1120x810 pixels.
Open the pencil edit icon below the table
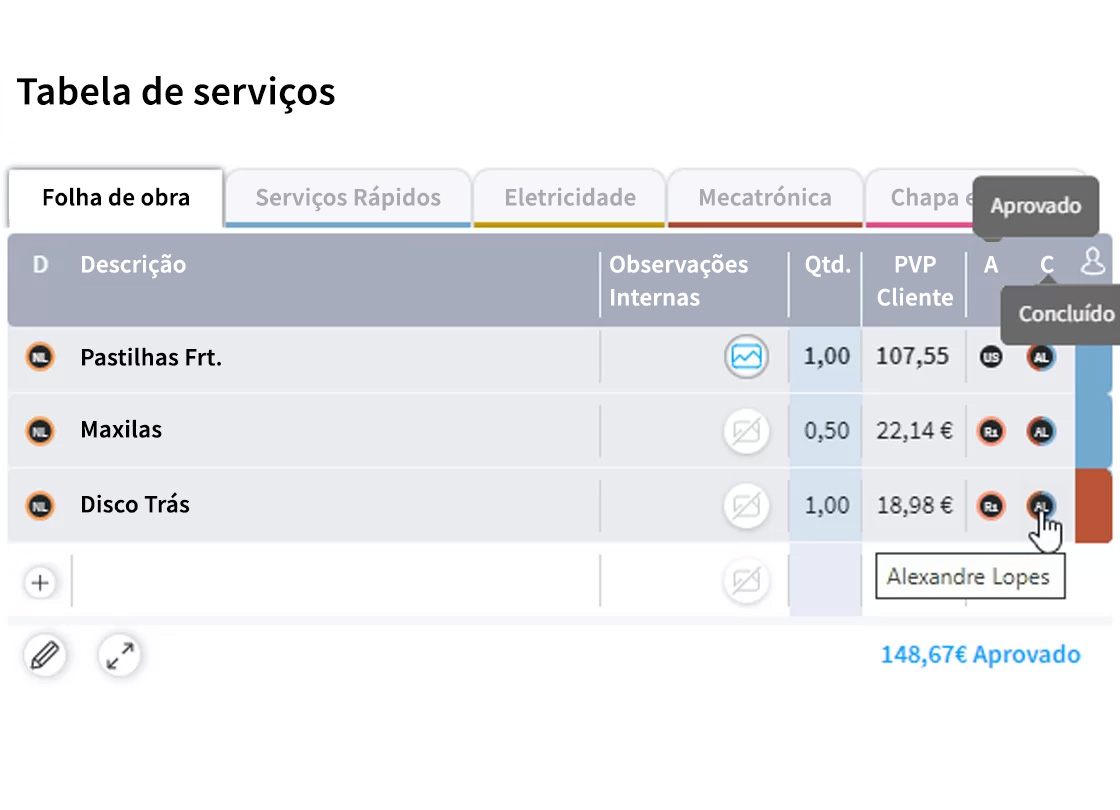[44, 656]
